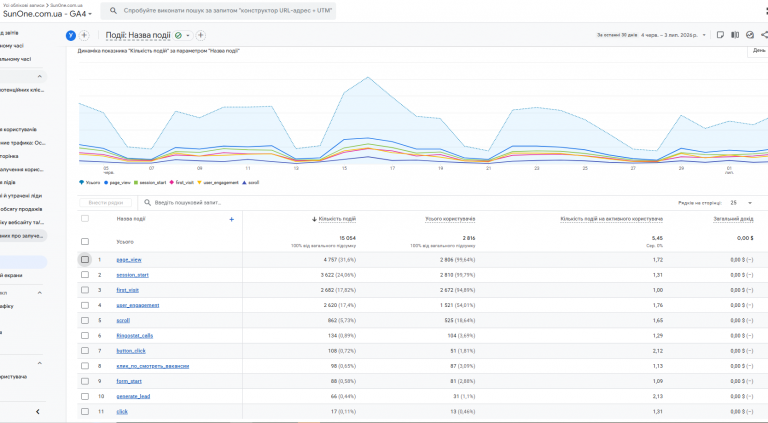Click the share report icon
The width and height of the screenshot is (768, 423).
click(x=764, y=35)
